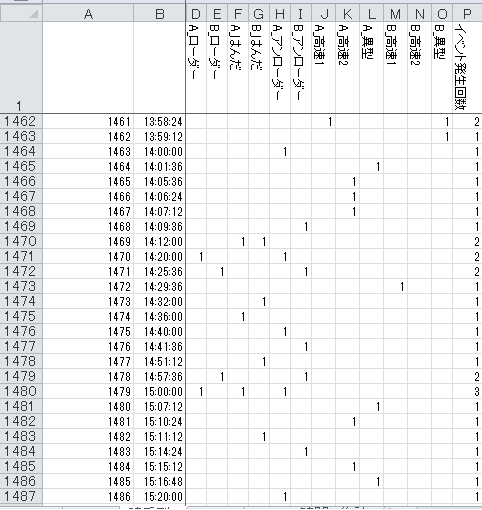Select column D header
Viewport: 482px width, 510px height.
coord(196,14)
